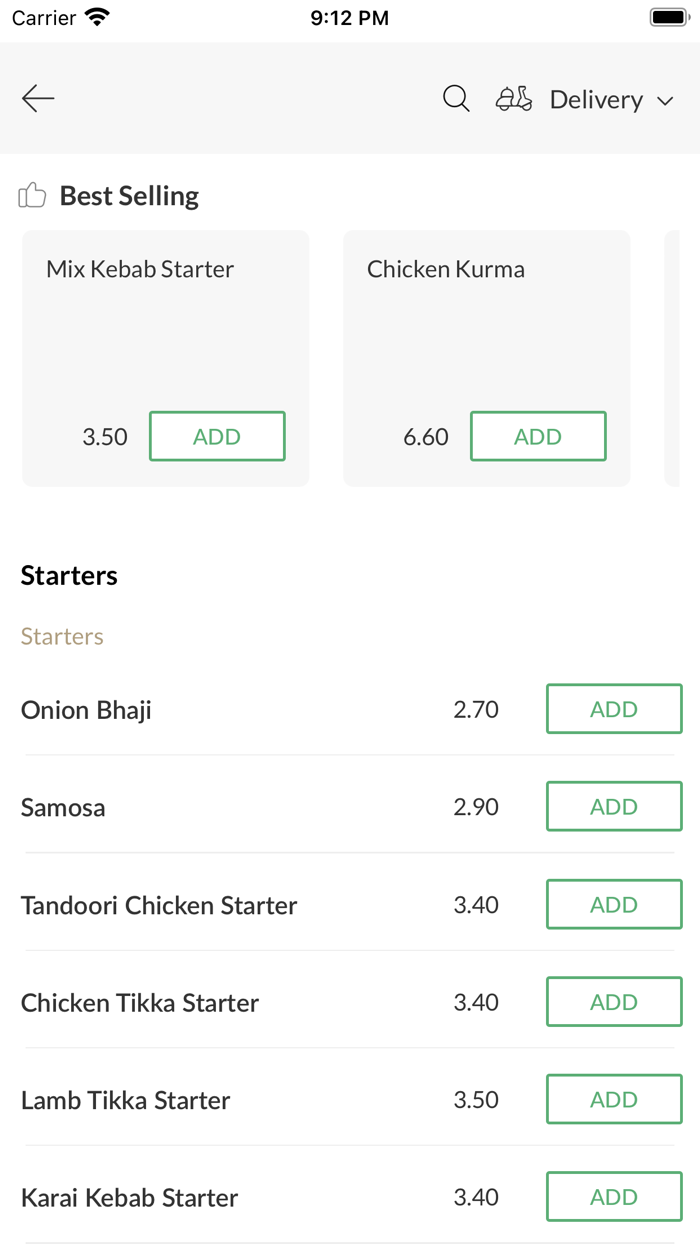700x1244 pixels.
Task: Go back using the arrow icon
Action: pos(38,98)
